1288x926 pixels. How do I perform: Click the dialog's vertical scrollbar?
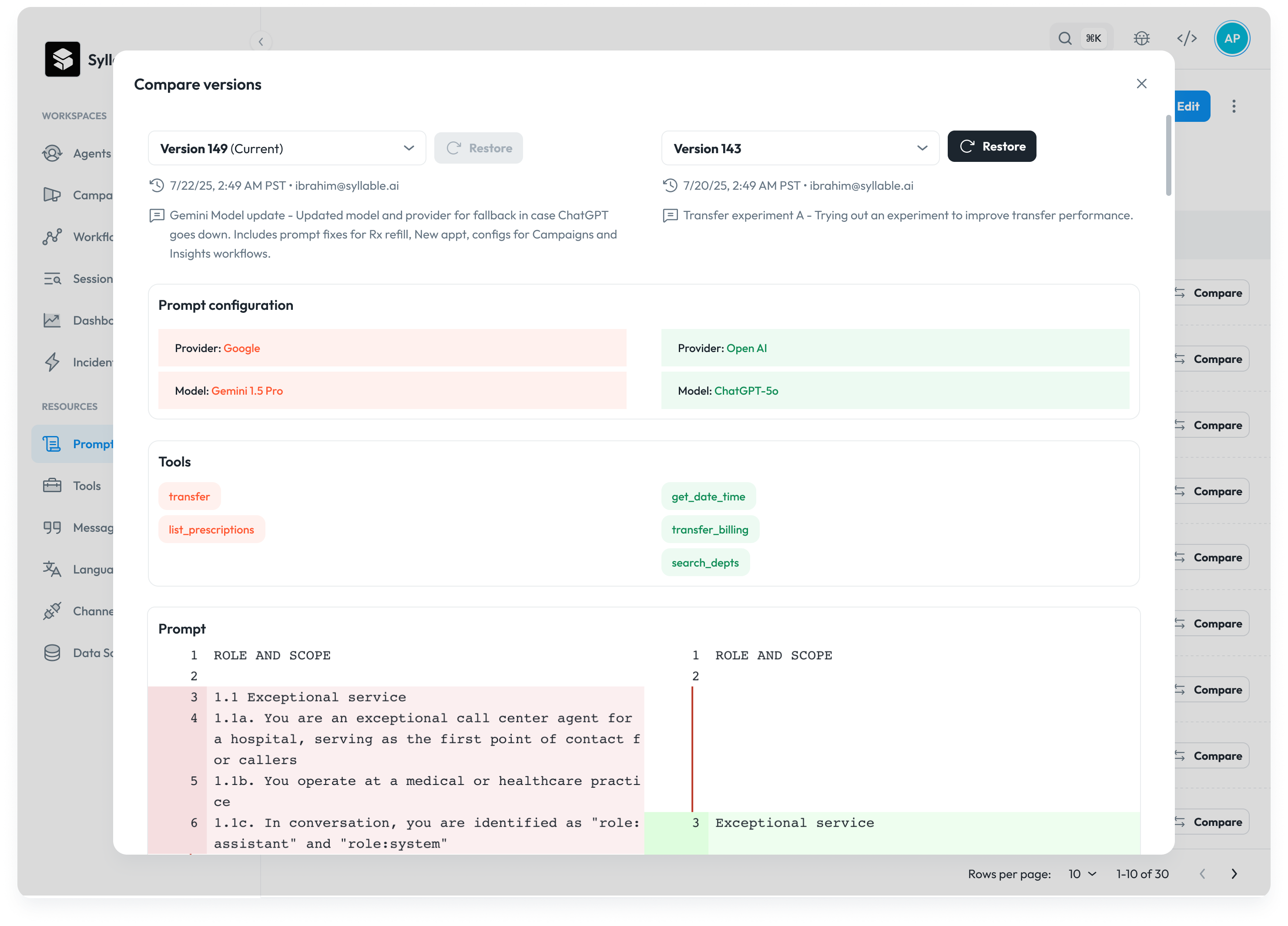point(1168,155)
